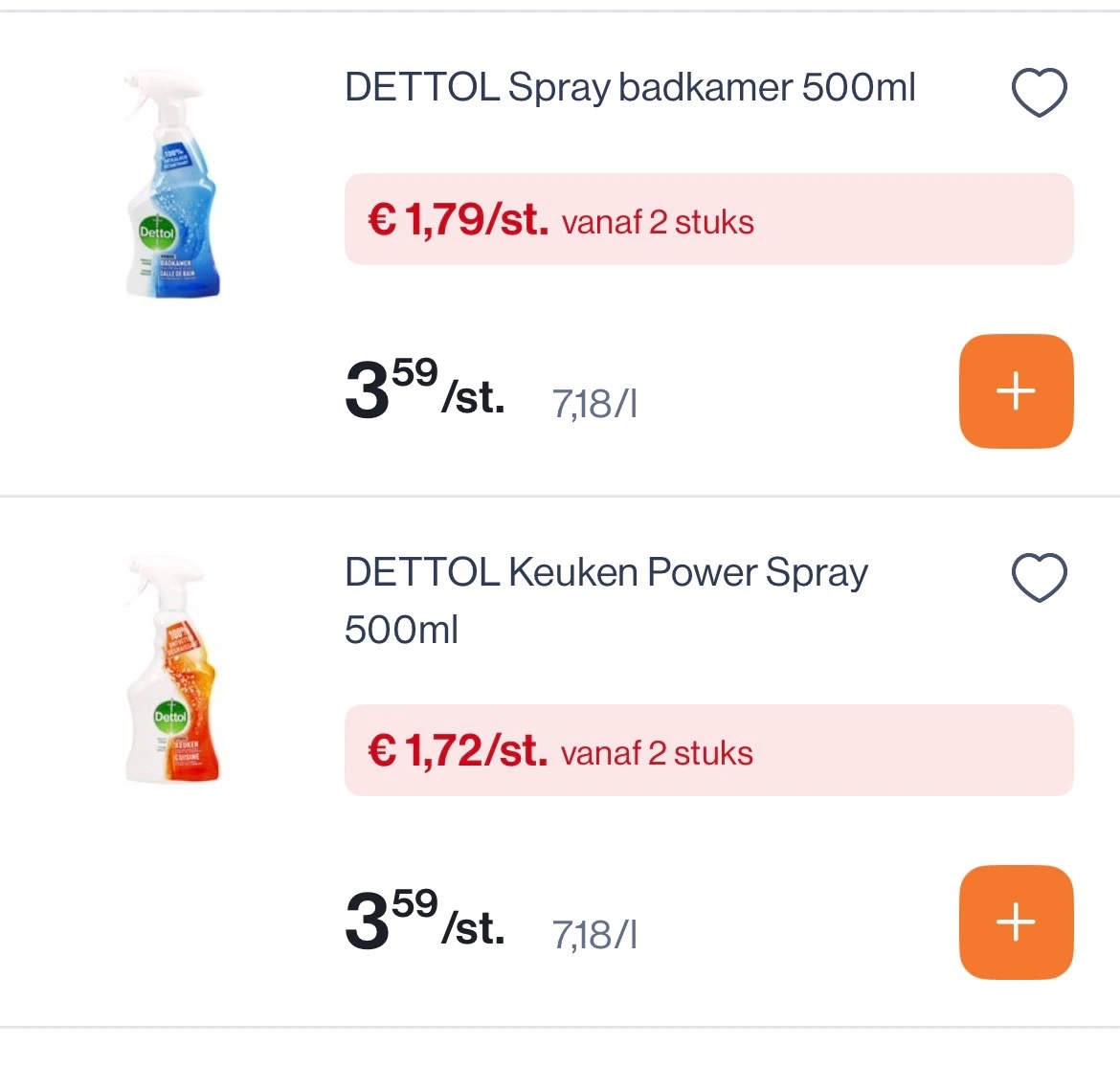
Task: Click 'vanaf 2 stuks' on Keuken spray promo
Action: tap(657, 754)
